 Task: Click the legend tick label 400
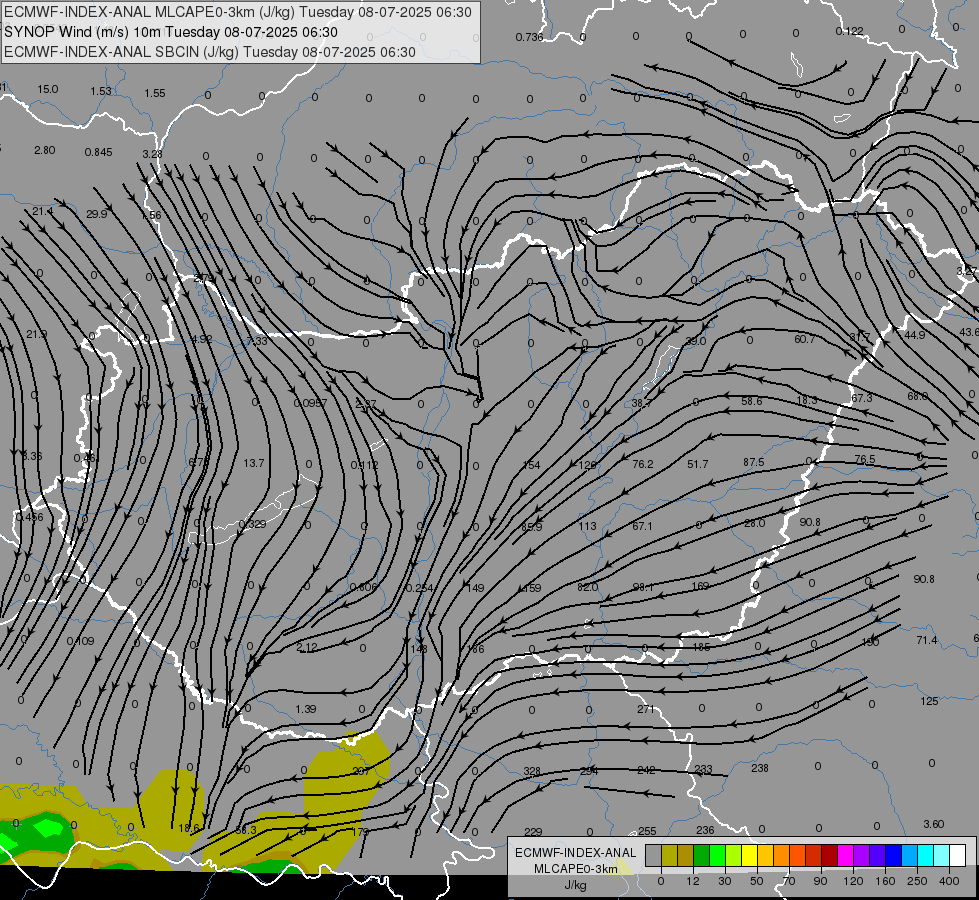click(949, 881)
